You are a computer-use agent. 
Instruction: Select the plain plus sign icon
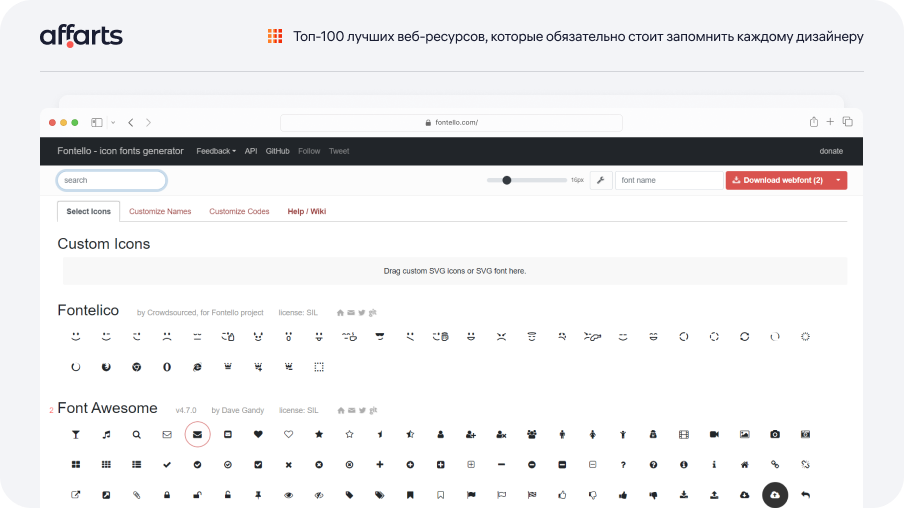(x=380, y=465)
